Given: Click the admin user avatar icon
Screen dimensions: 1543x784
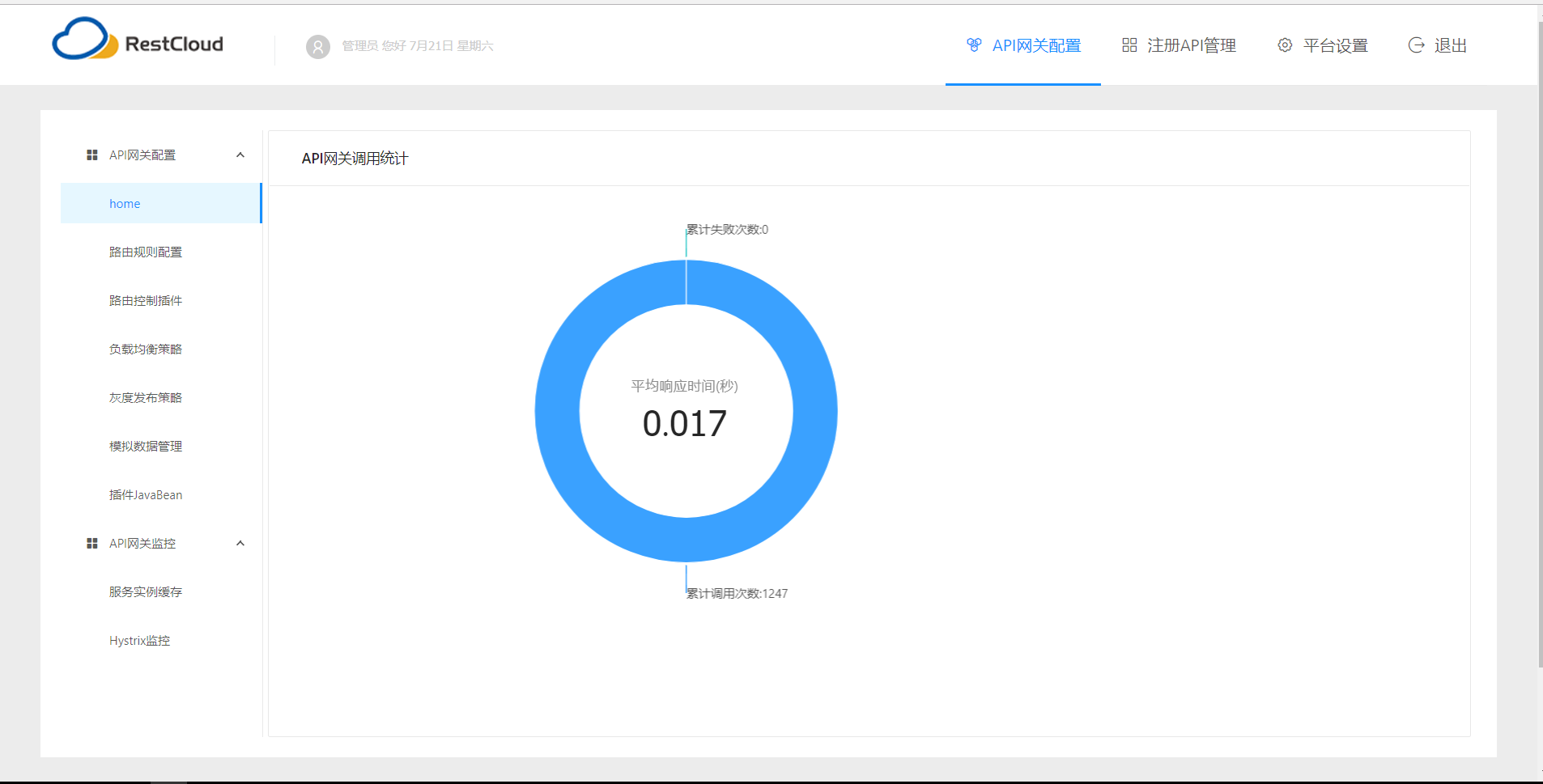Looking at the screenshot, I should click(x=317, y=46).
